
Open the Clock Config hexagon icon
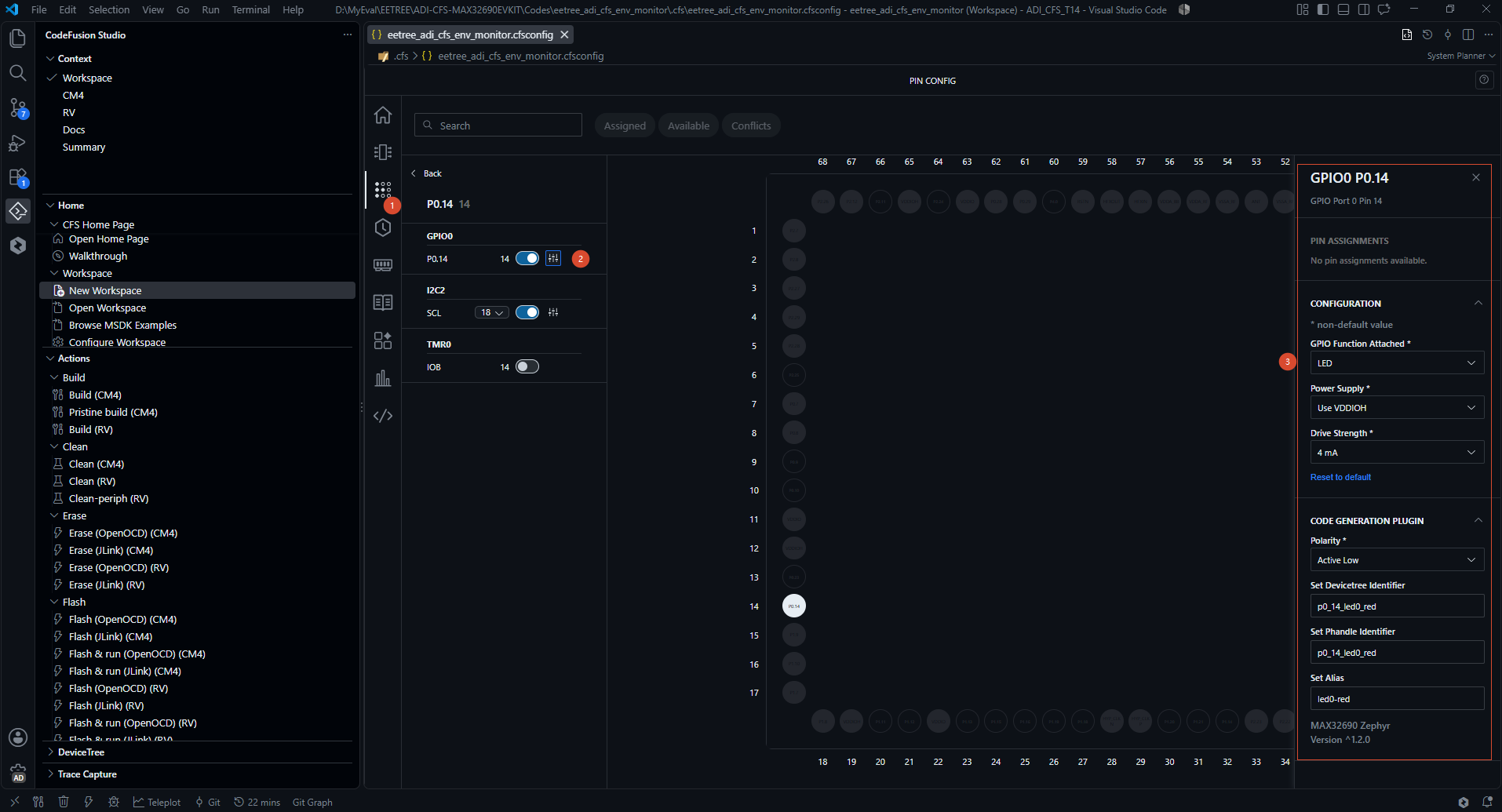point(383,228)
